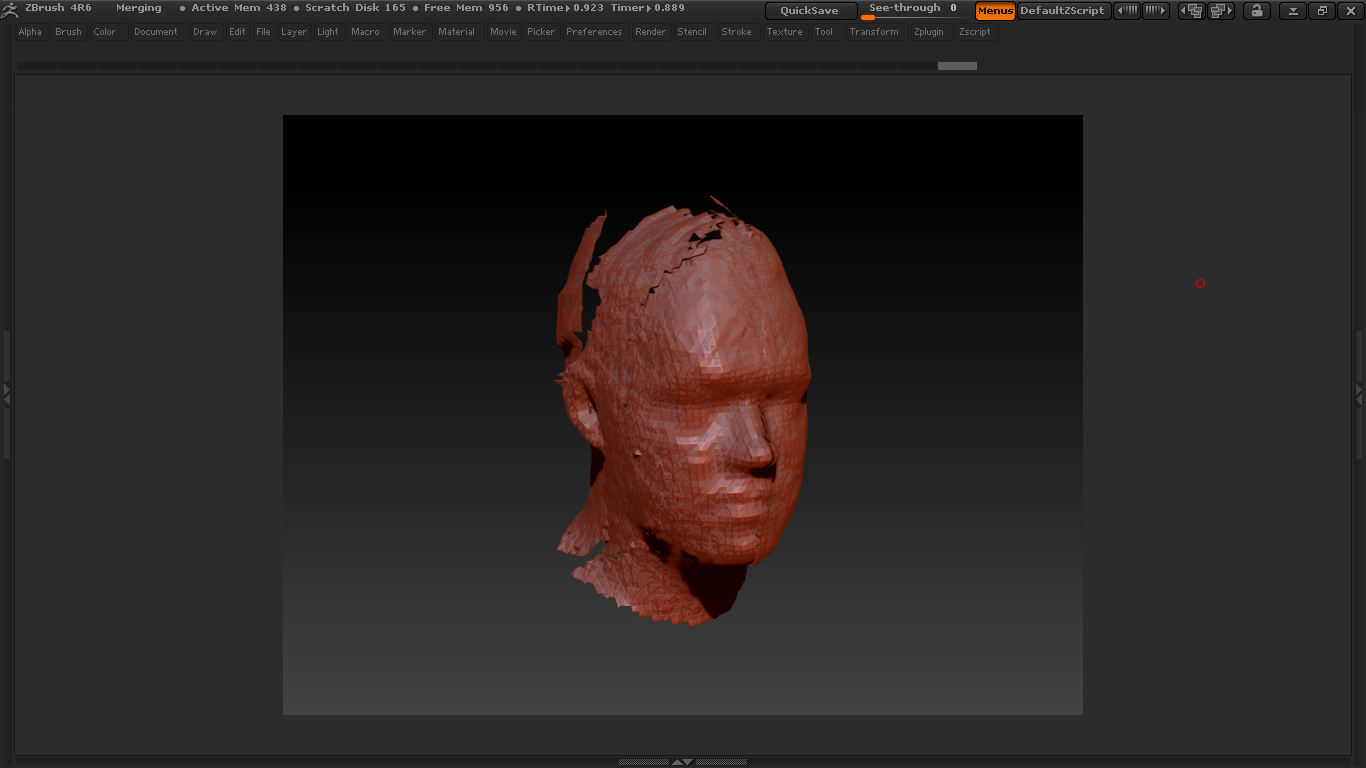Click the DefaultZScript button

pos(1062,11)
